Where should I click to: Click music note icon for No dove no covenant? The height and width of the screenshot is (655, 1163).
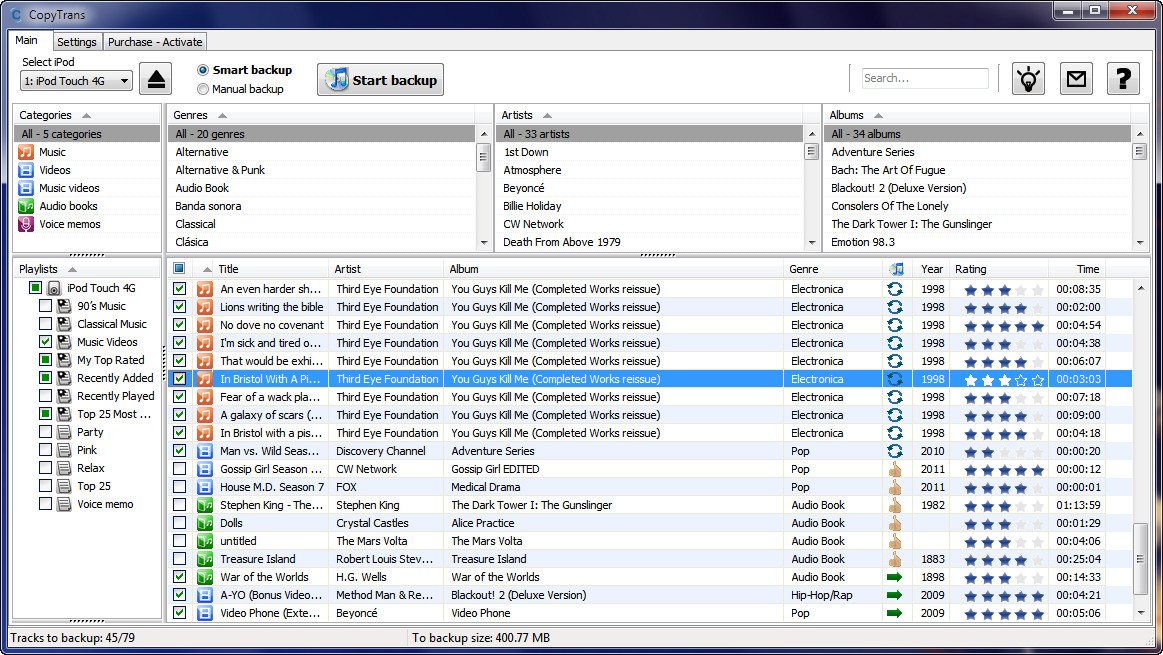205,325
